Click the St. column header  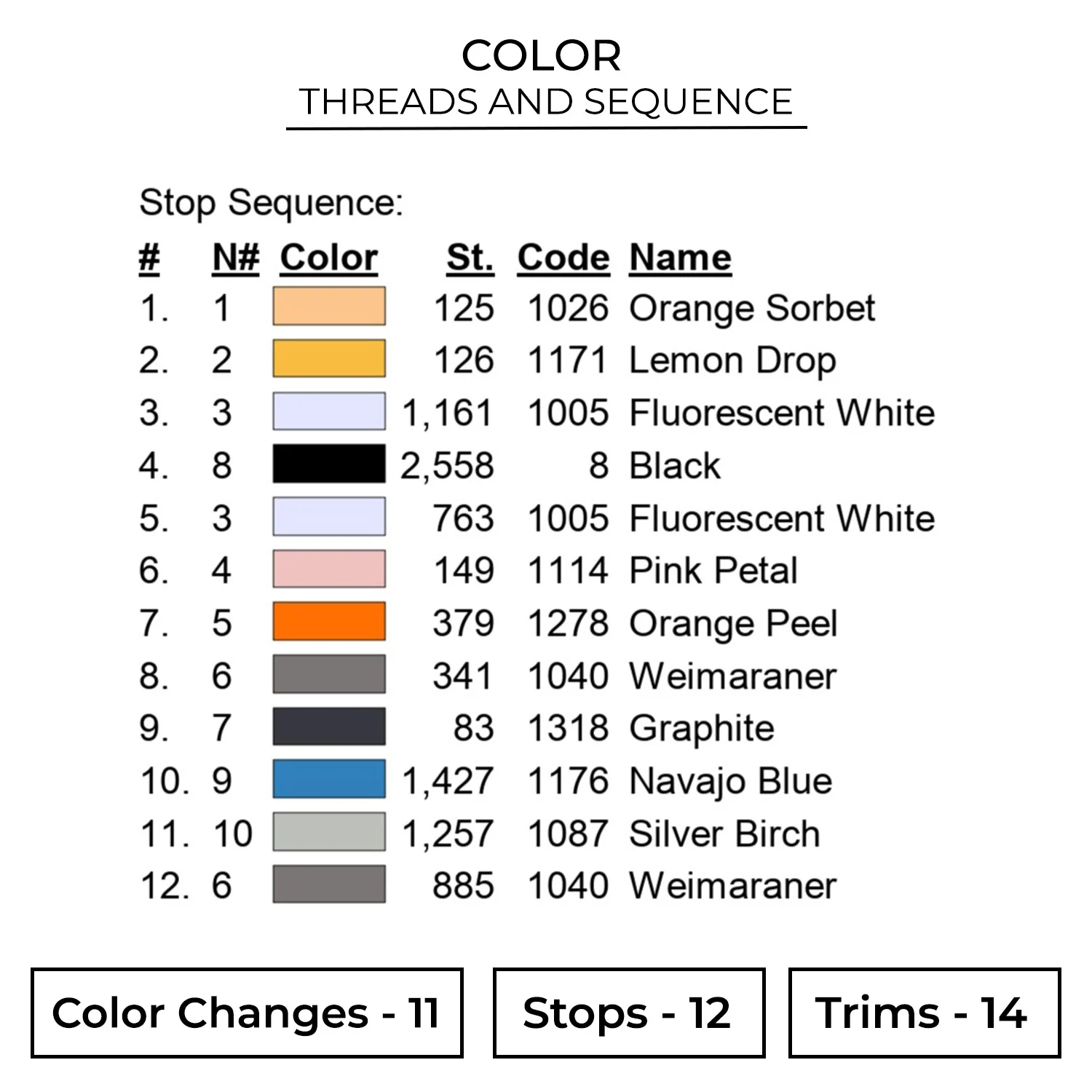tap(470, 258)
